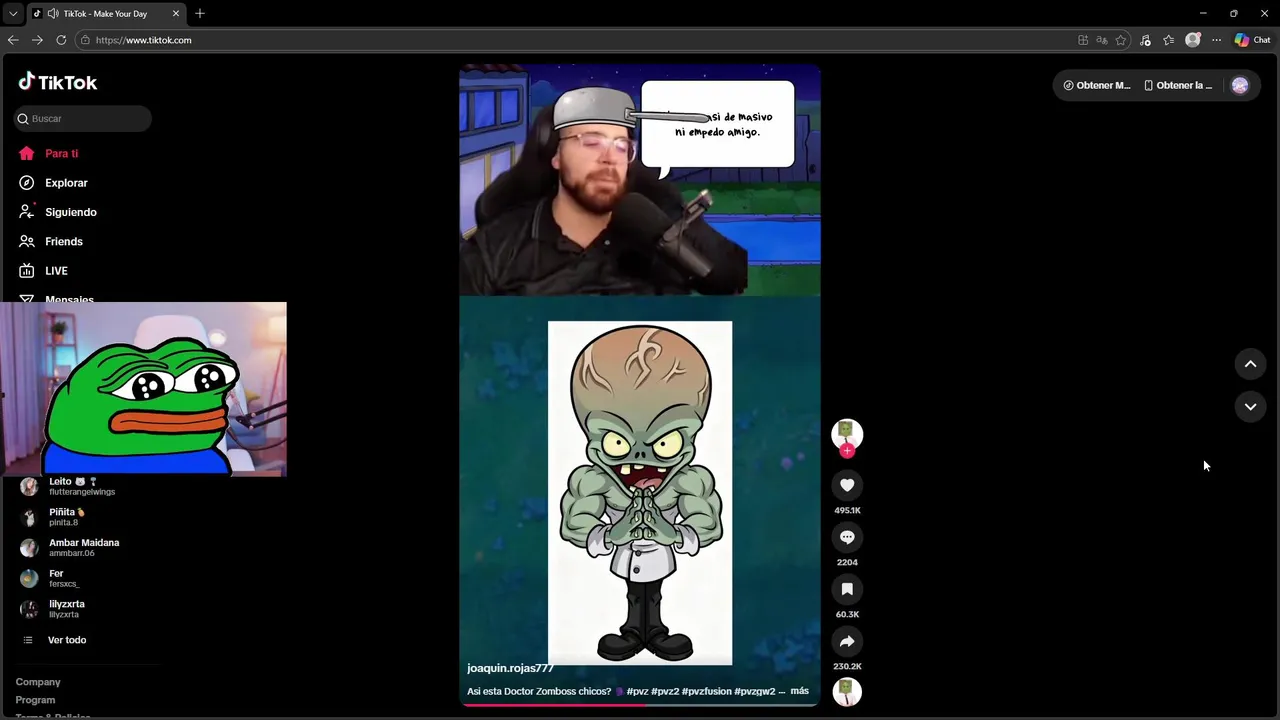Click the browser back arrow
The width and height of the screenshot is (1280, 720).
[13, 40]
